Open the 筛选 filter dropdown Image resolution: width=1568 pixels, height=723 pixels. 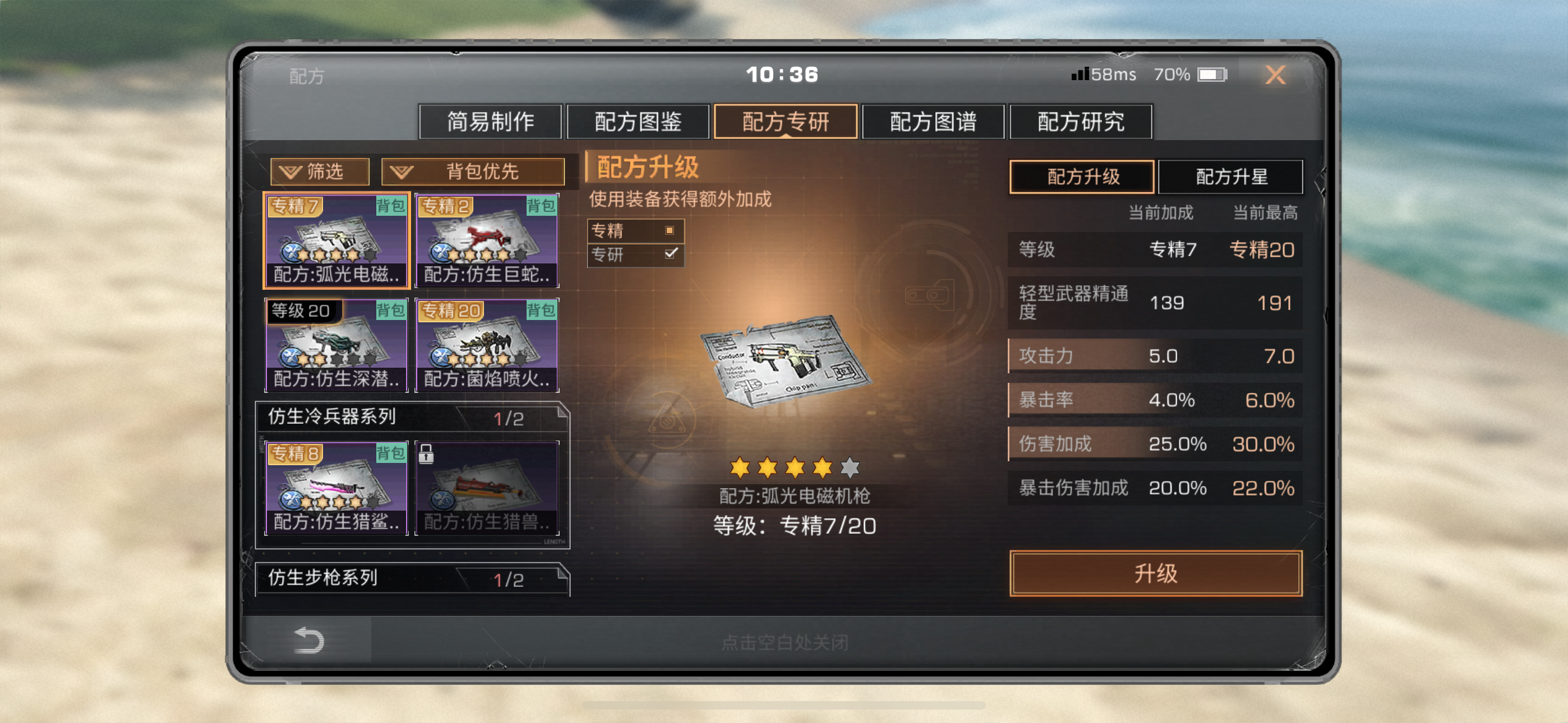(320, 172)
